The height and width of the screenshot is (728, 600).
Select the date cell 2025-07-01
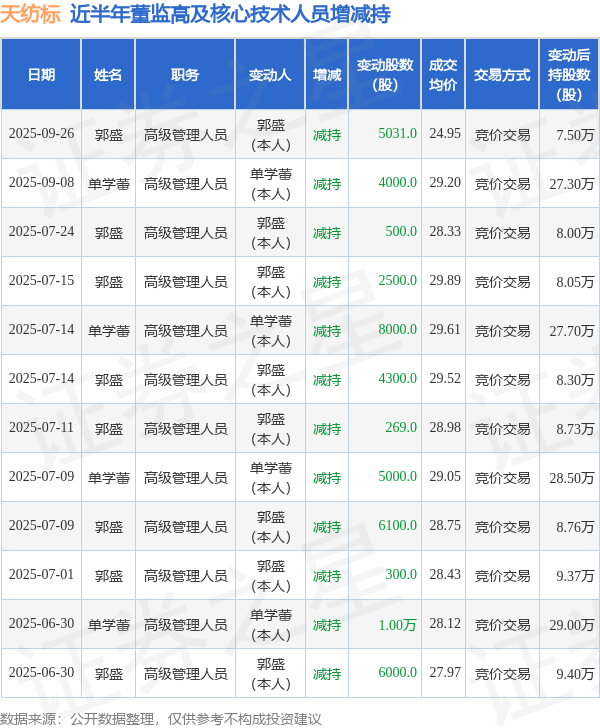coord(41,575)
